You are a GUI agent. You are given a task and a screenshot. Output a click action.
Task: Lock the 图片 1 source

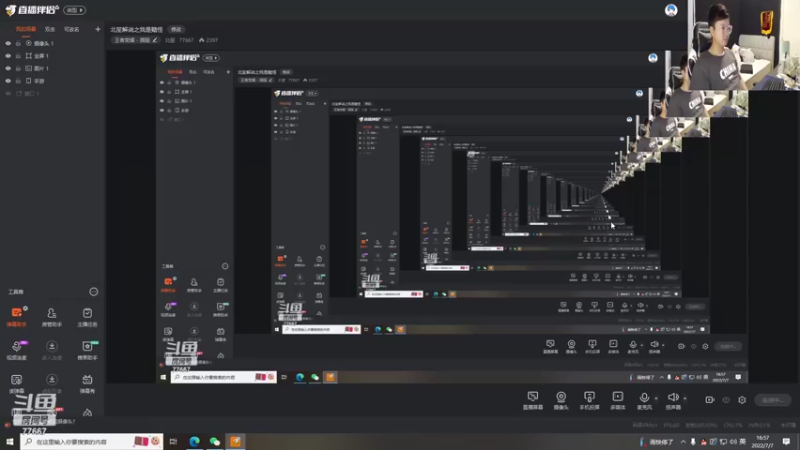pyautogui.click(x=18, y=68)
